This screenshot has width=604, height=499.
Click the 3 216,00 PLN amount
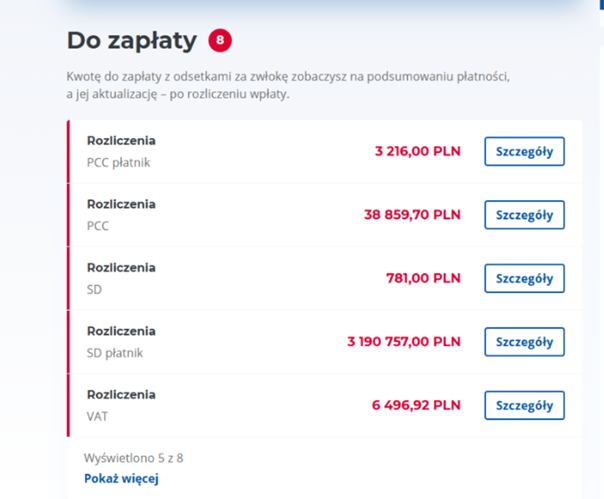tap(417, 151)
